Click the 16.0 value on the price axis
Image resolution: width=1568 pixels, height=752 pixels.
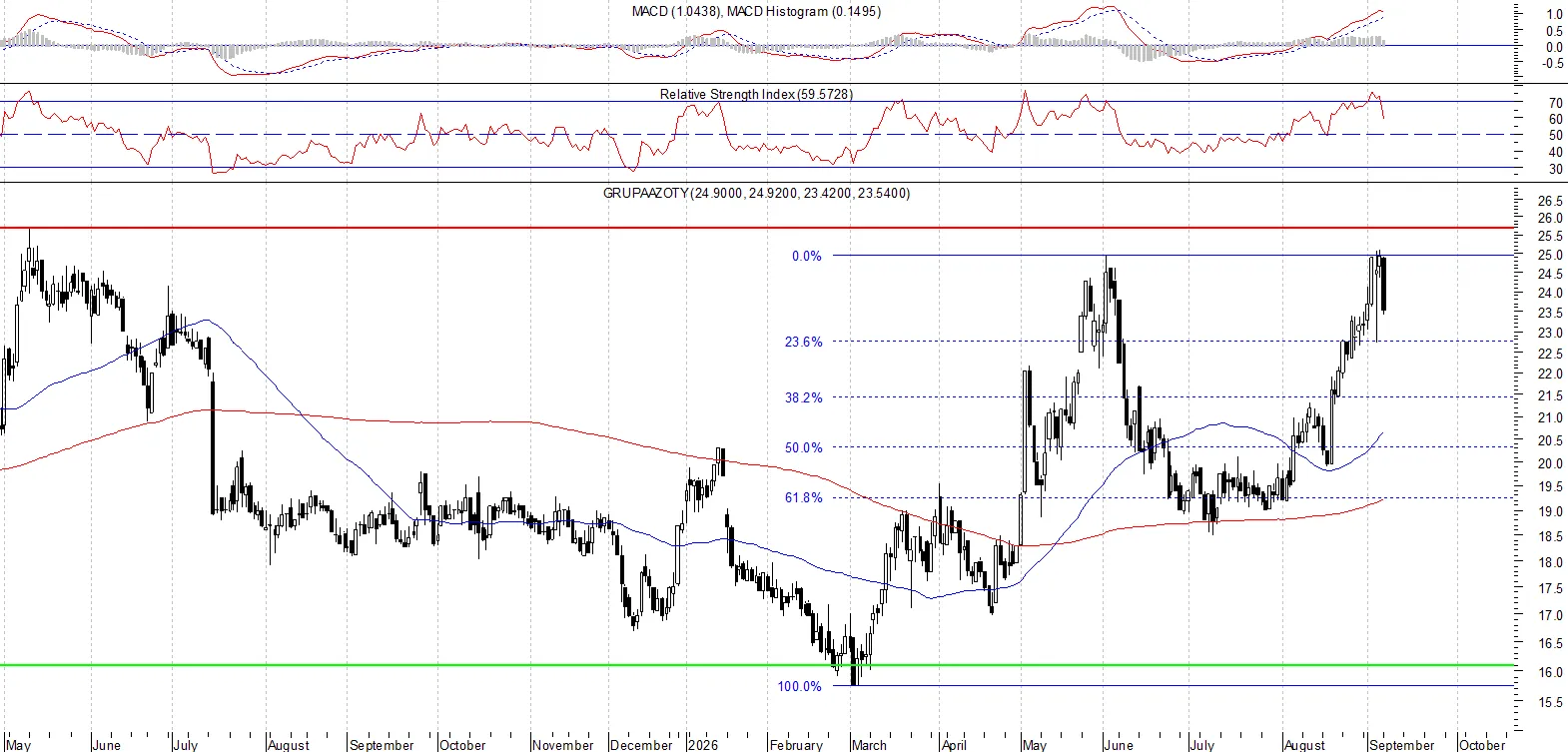pyautogui.click(x=1551, y=673)
